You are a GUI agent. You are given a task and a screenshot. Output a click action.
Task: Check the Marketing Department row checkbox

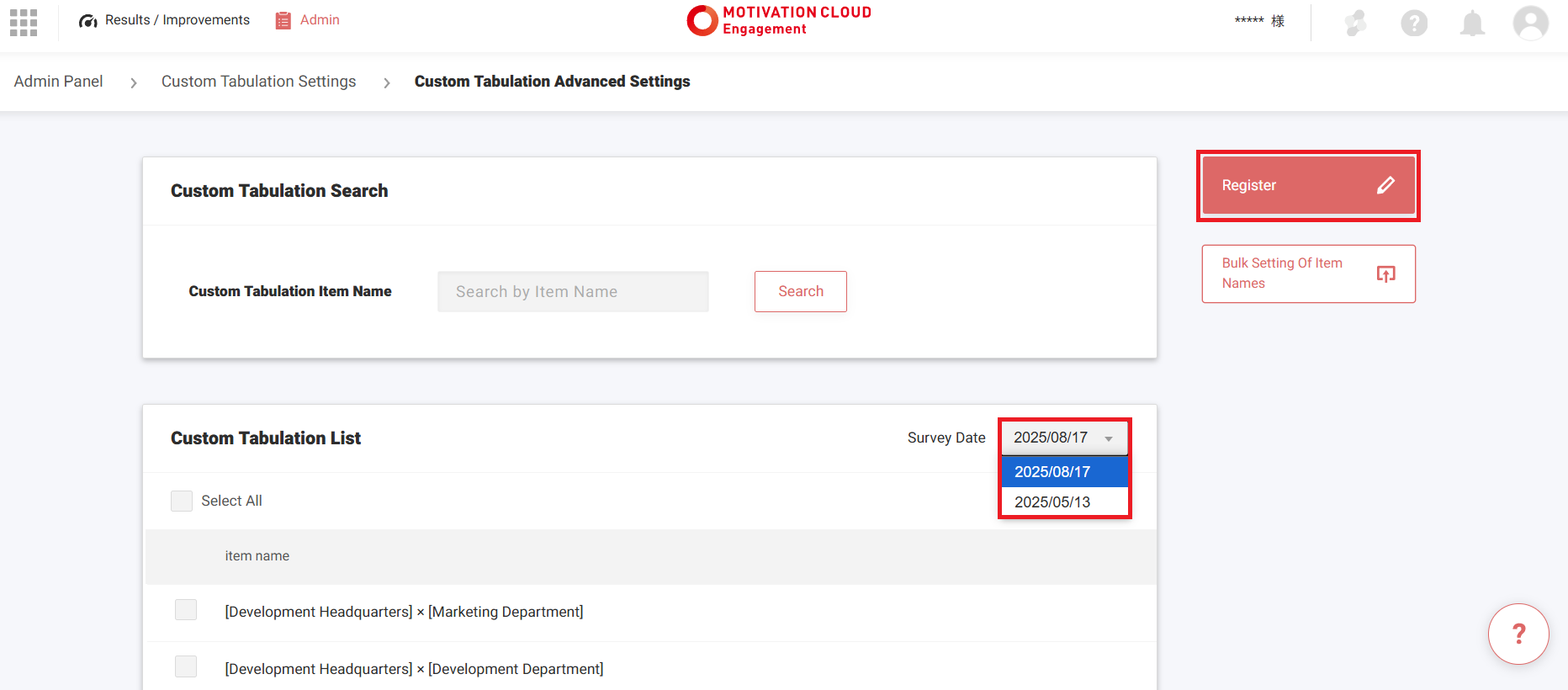point(186,610)
